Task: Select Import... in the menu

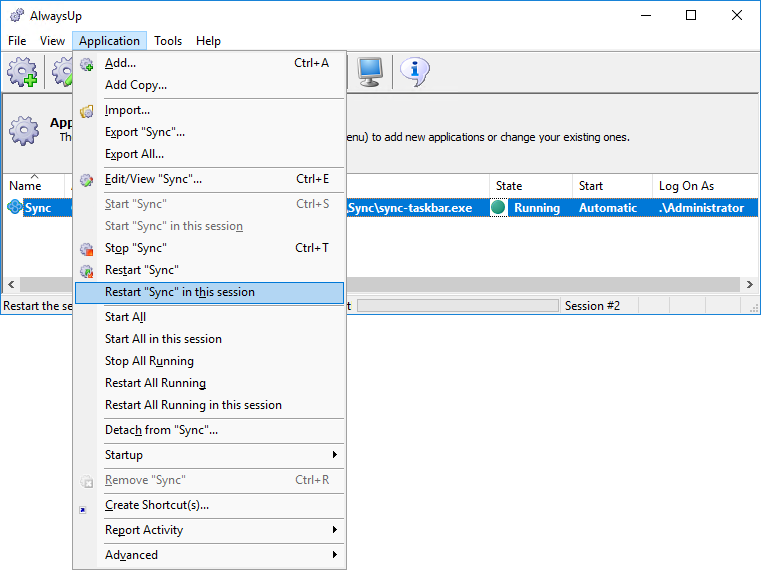Action: click(210, 110)
